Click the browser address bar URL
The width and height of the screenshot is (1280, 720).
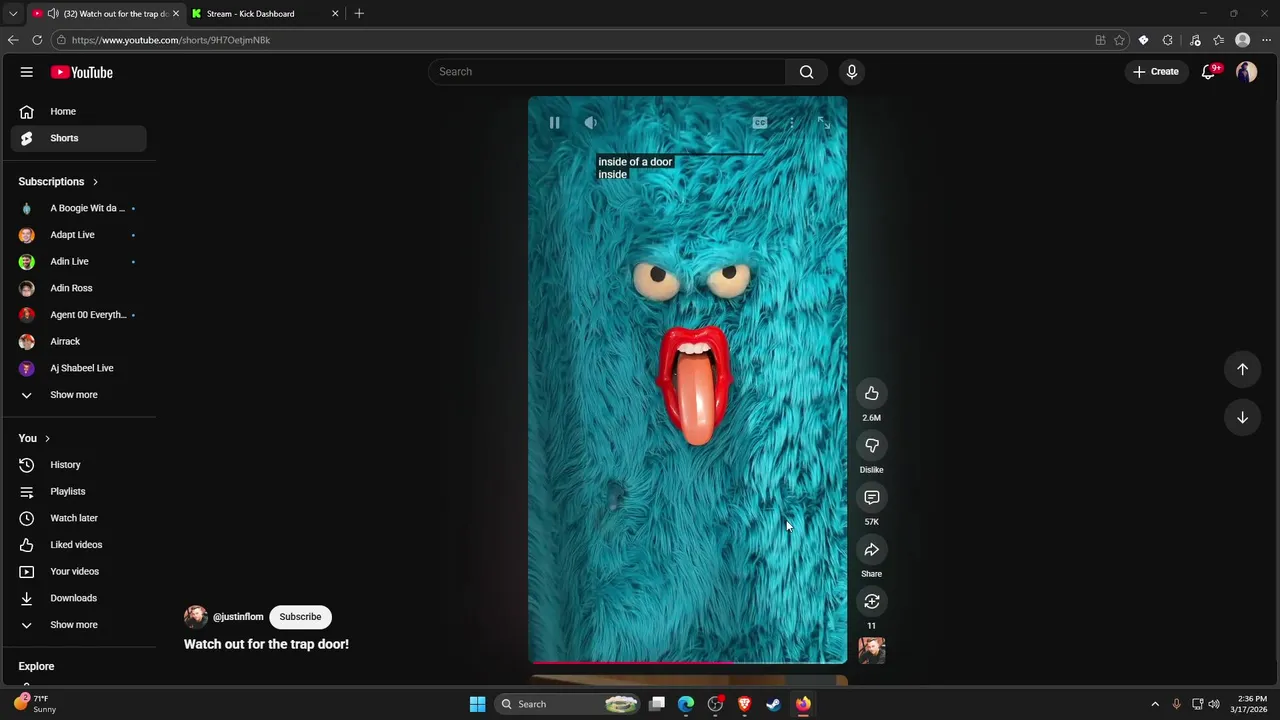pos(171,40)
